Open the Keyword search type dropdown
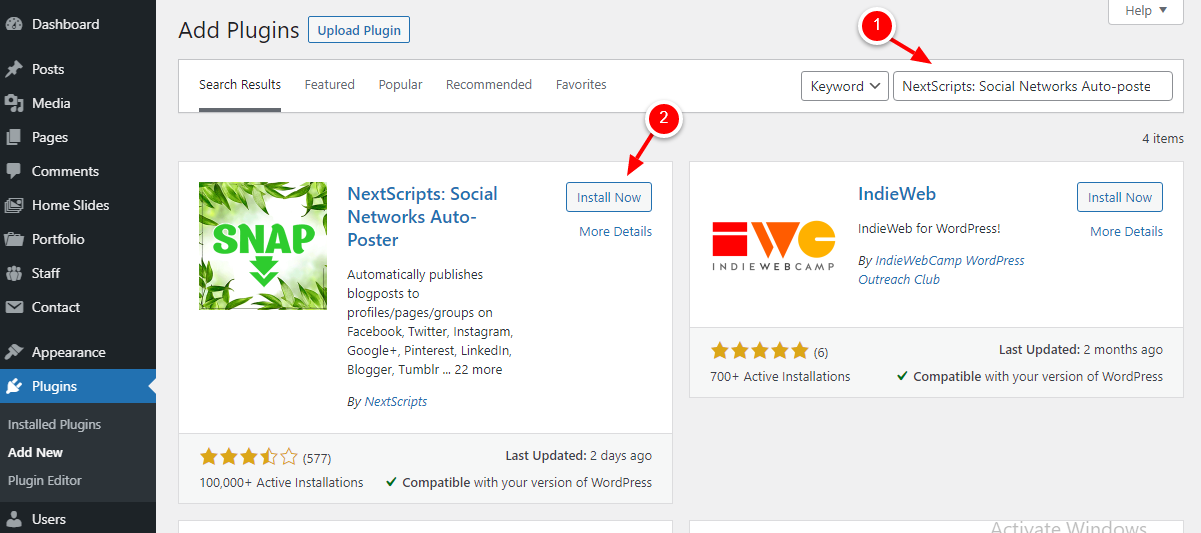Image resolution: width=1201 pixels, height=533 pixels. [x=844, y=86]
